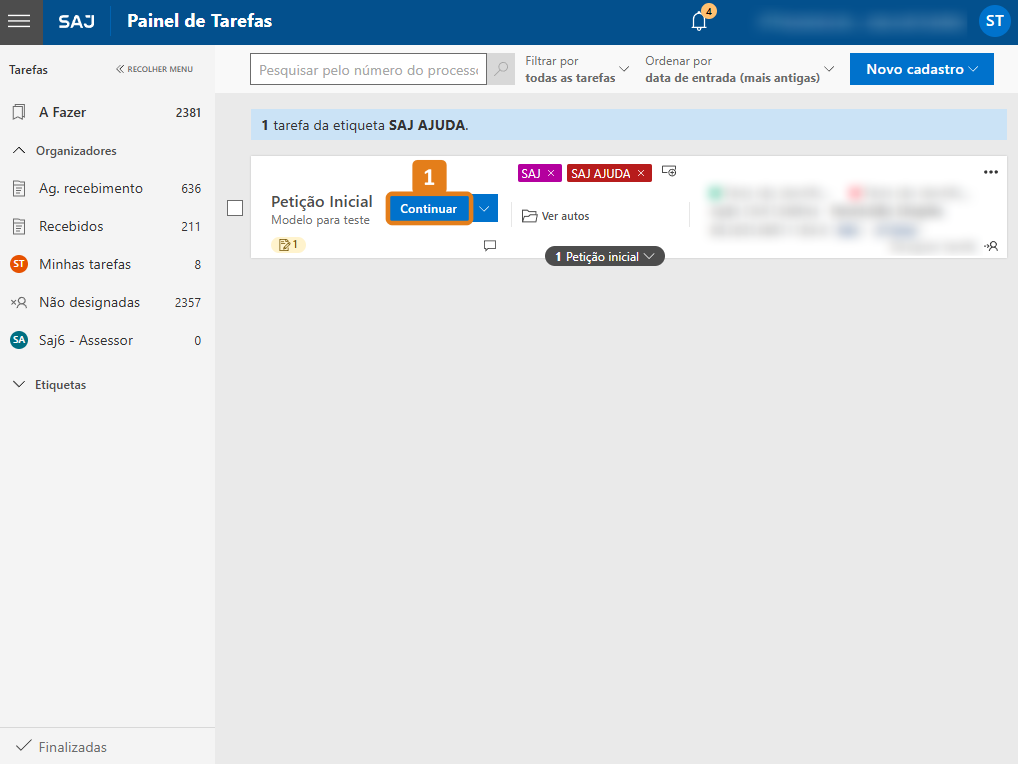Click the ST user avatar
The image size is (1018, 764).
[x=994, y=21]
